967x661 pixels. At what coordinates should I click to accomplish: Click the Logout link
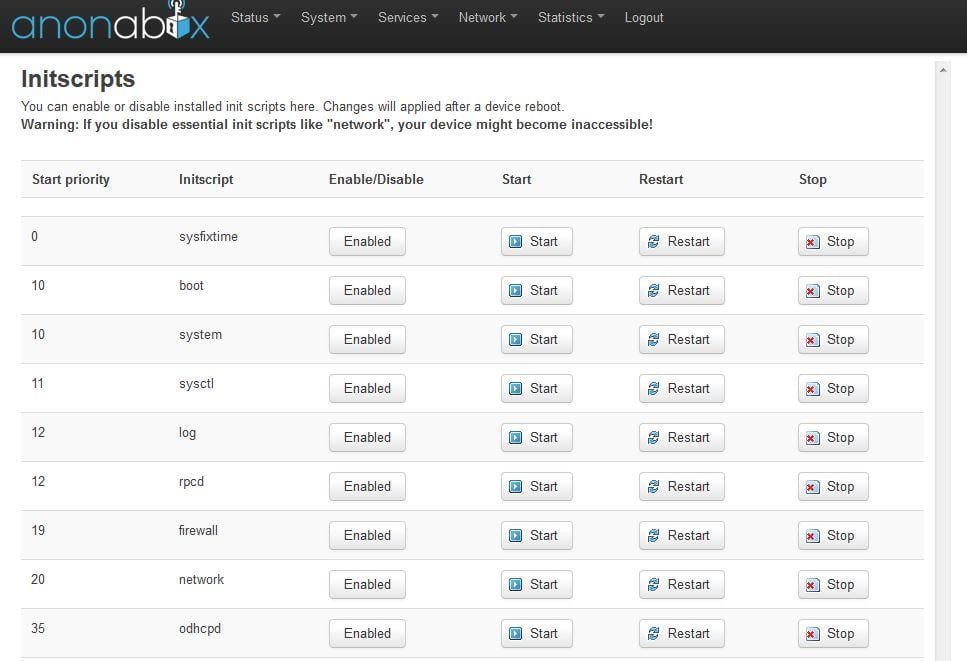point(644,17)
